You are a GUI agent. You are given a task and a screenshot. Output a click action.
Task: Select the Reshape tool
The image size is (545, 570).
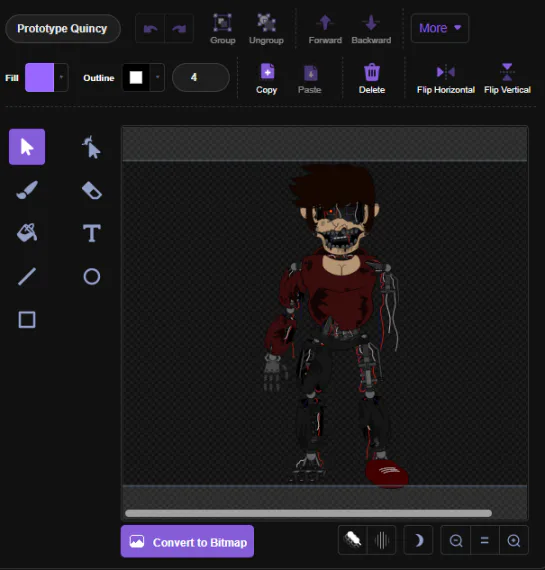pos(91,147)
